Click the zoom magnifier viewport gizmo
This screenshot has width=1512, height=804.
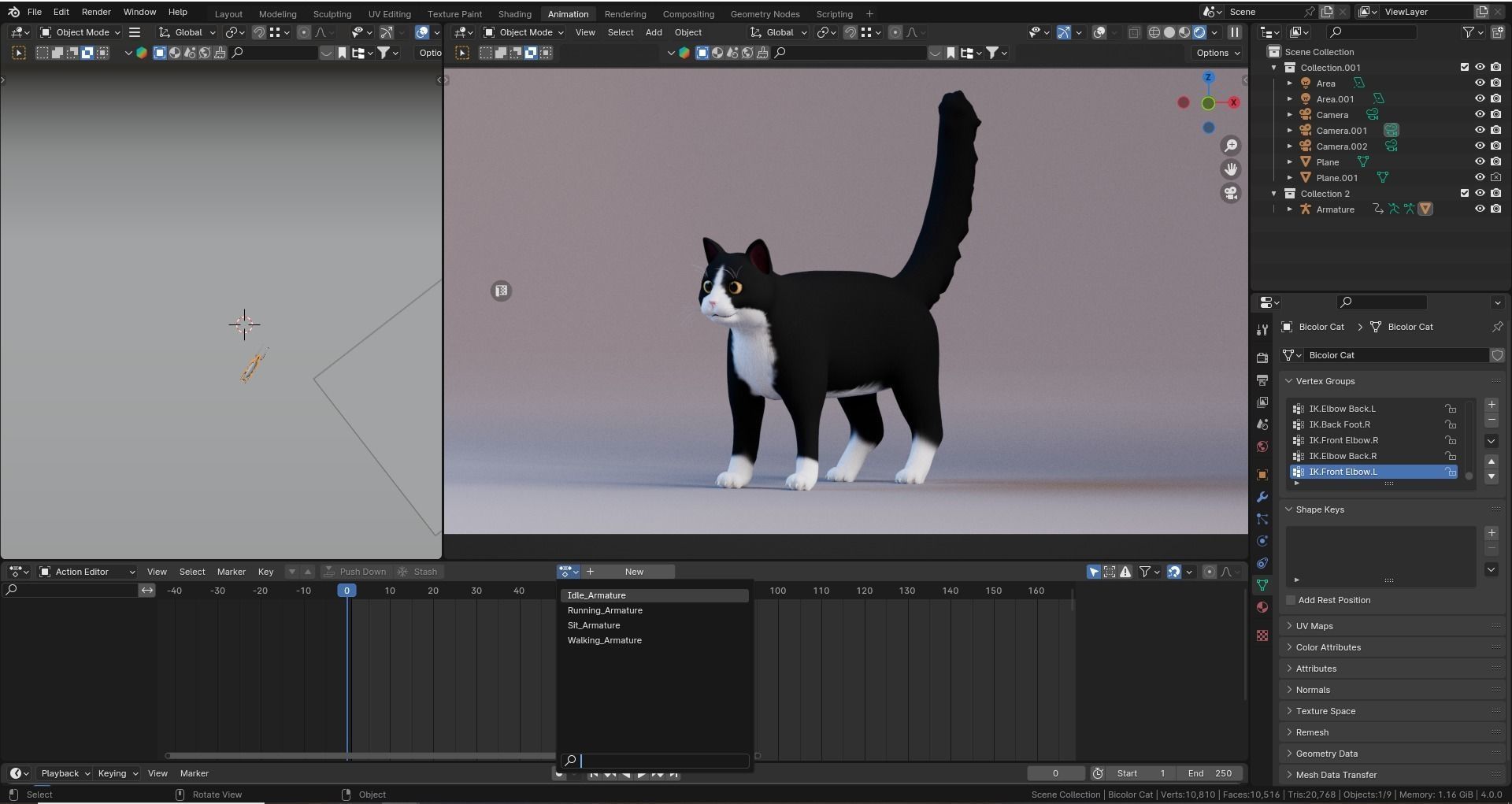(1230, 146)
